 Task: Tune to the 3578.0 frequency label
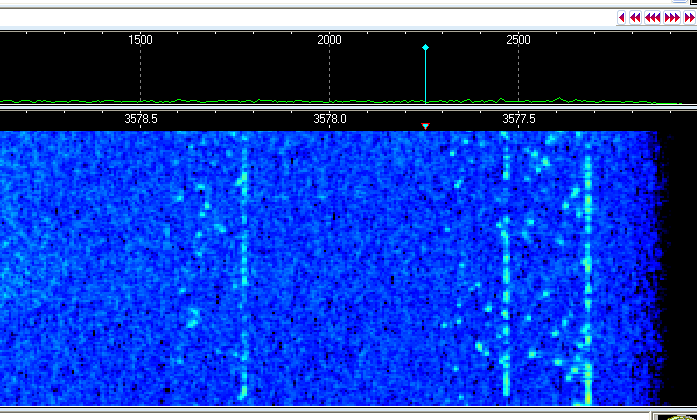pos(329,118)
